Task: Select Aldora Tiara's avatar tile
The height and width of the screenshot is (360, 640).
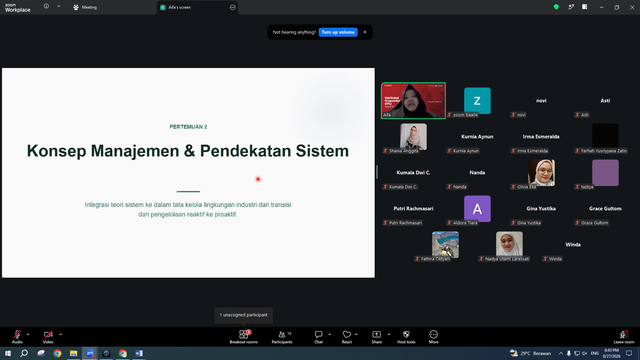Action: click(x=477, y=209)
